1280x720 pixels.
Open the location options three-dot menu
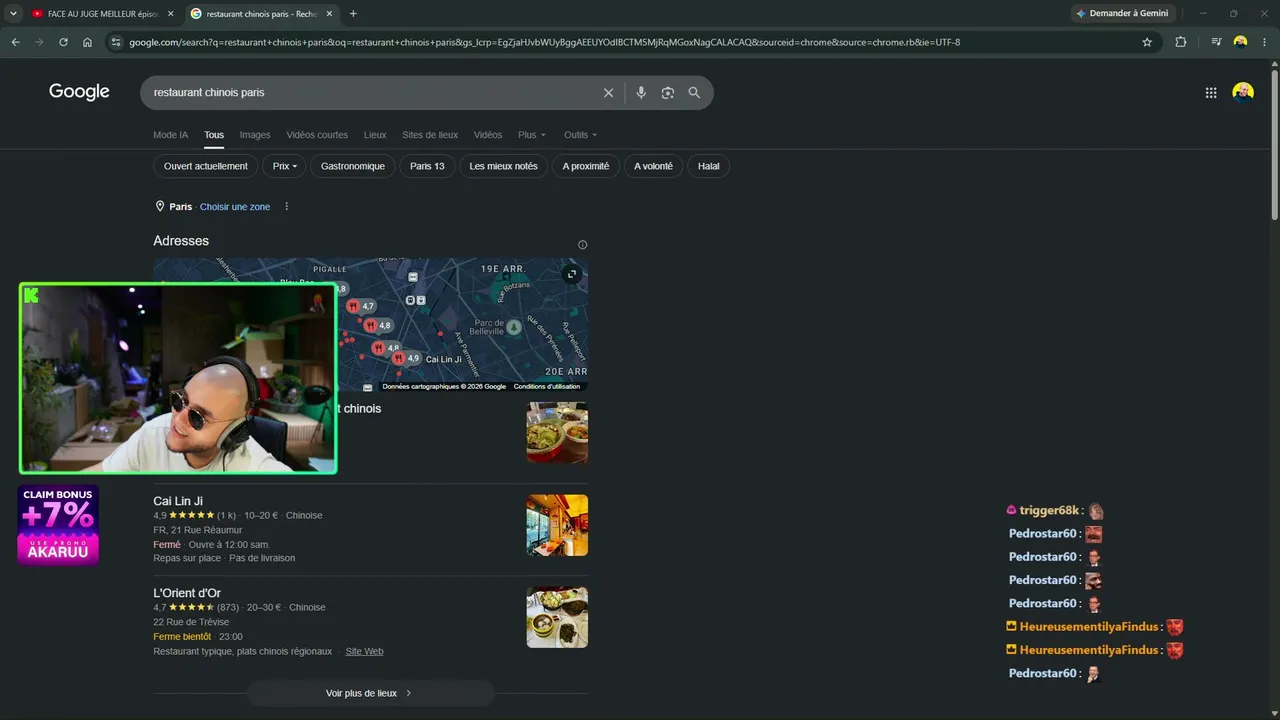coord(286,207)
